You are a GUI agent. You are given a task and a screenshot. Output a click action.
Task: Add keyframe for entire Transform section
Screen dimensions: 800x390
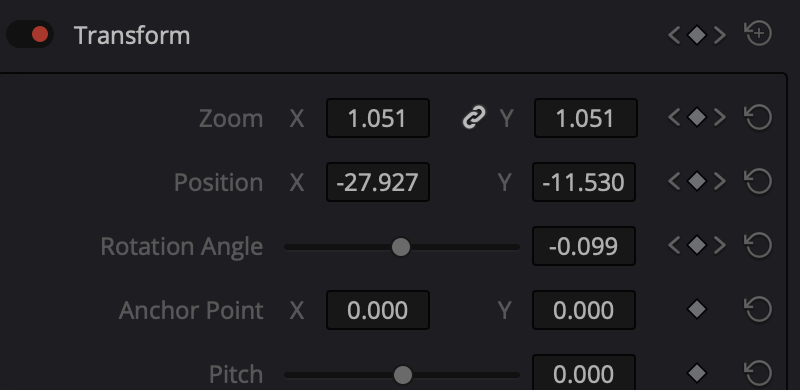[697, 35]
